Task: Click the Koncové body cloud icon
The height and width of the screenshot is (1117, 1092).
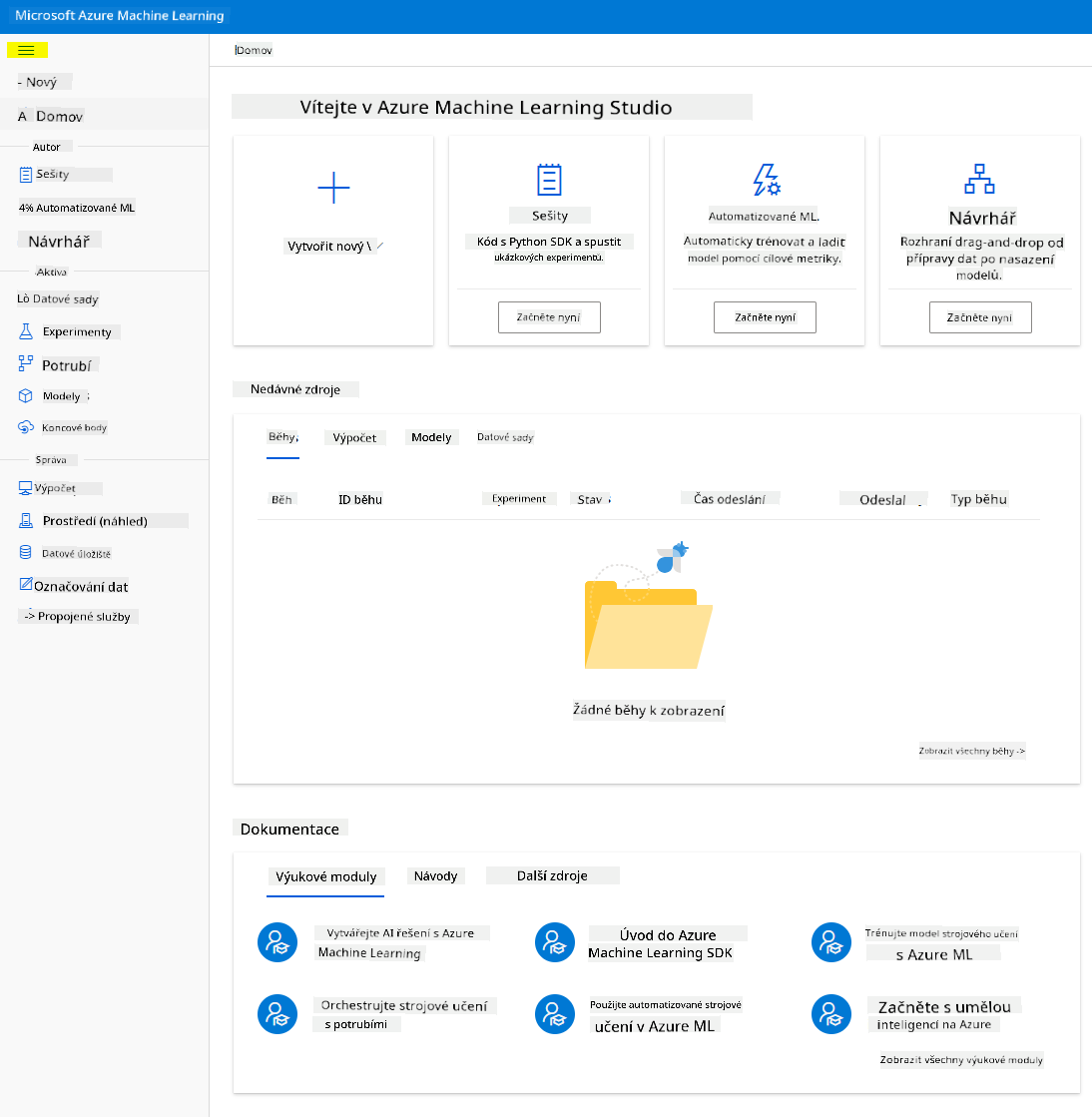Action: [26, 427]
